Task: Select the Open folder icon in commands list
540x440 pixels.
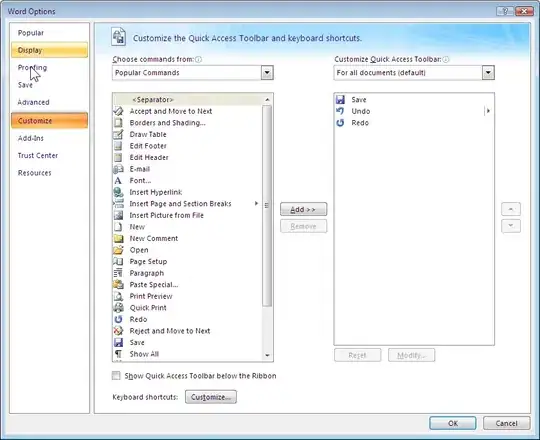Action: pos(118,250)
